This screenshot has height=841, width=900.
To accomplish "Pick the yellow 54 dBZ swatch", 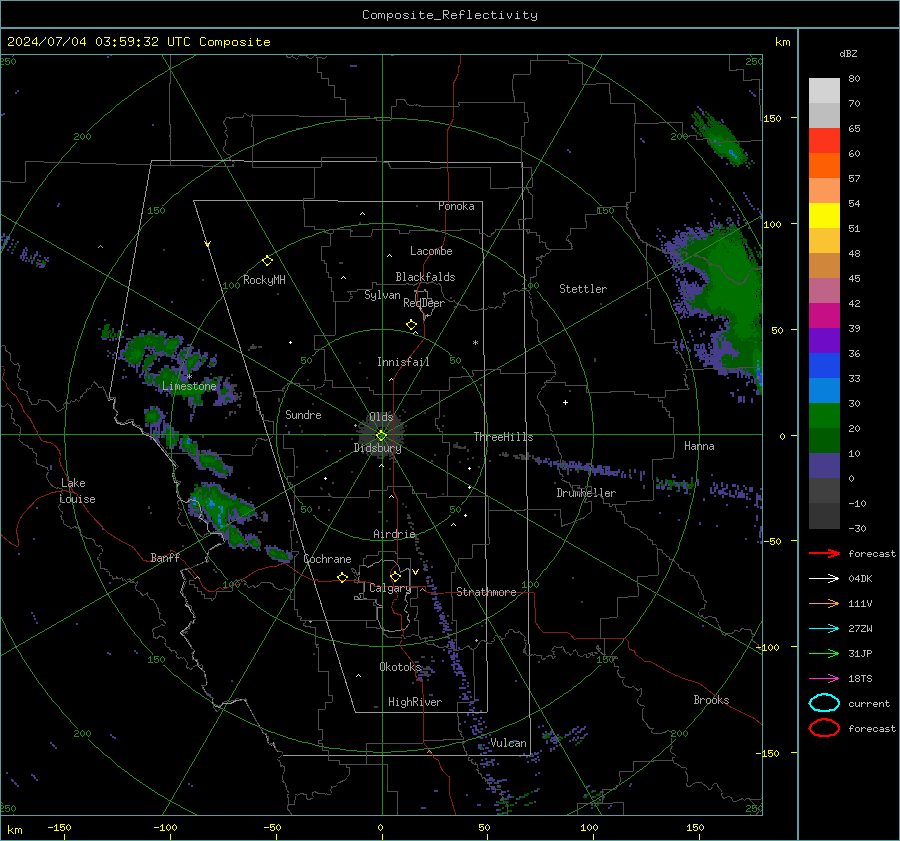I will (824, 216).
